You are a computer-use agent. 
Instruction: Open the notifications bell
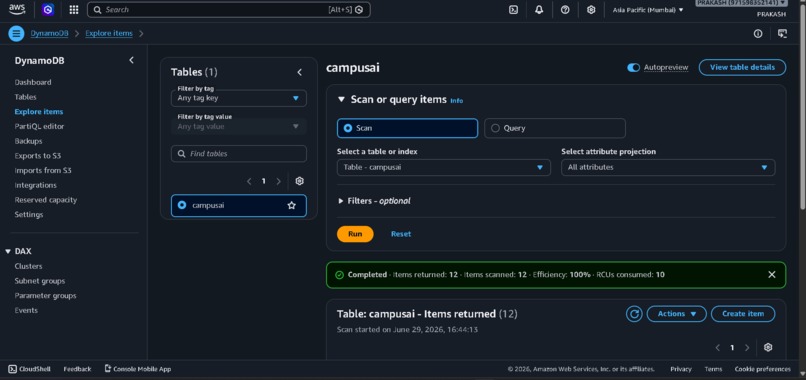pos(539,9)
